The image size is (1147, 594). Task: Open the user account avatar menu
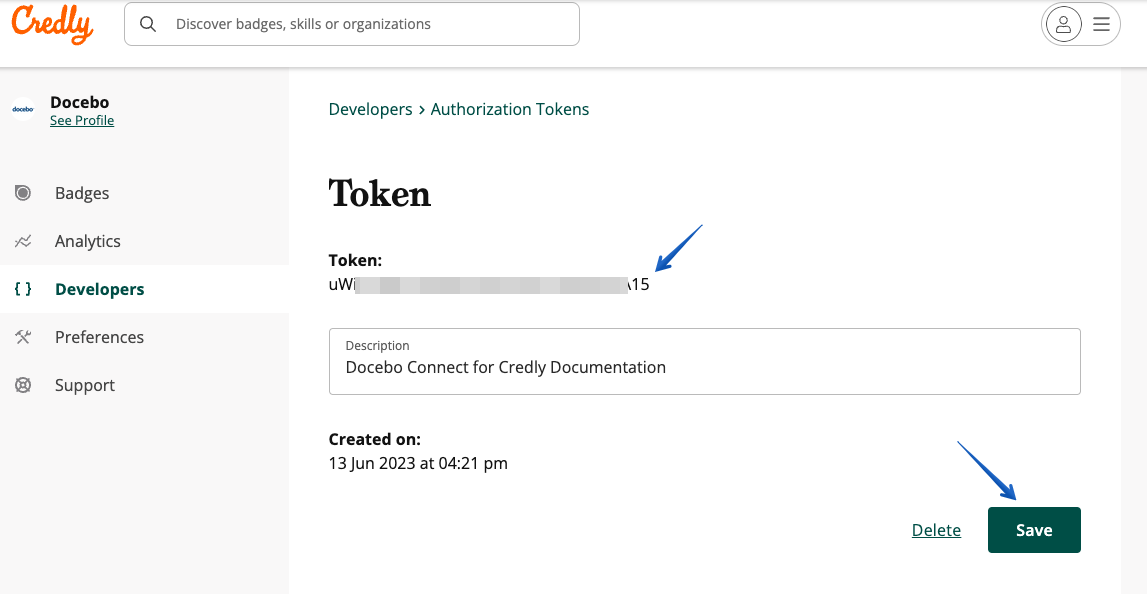tap(1063, 24)
